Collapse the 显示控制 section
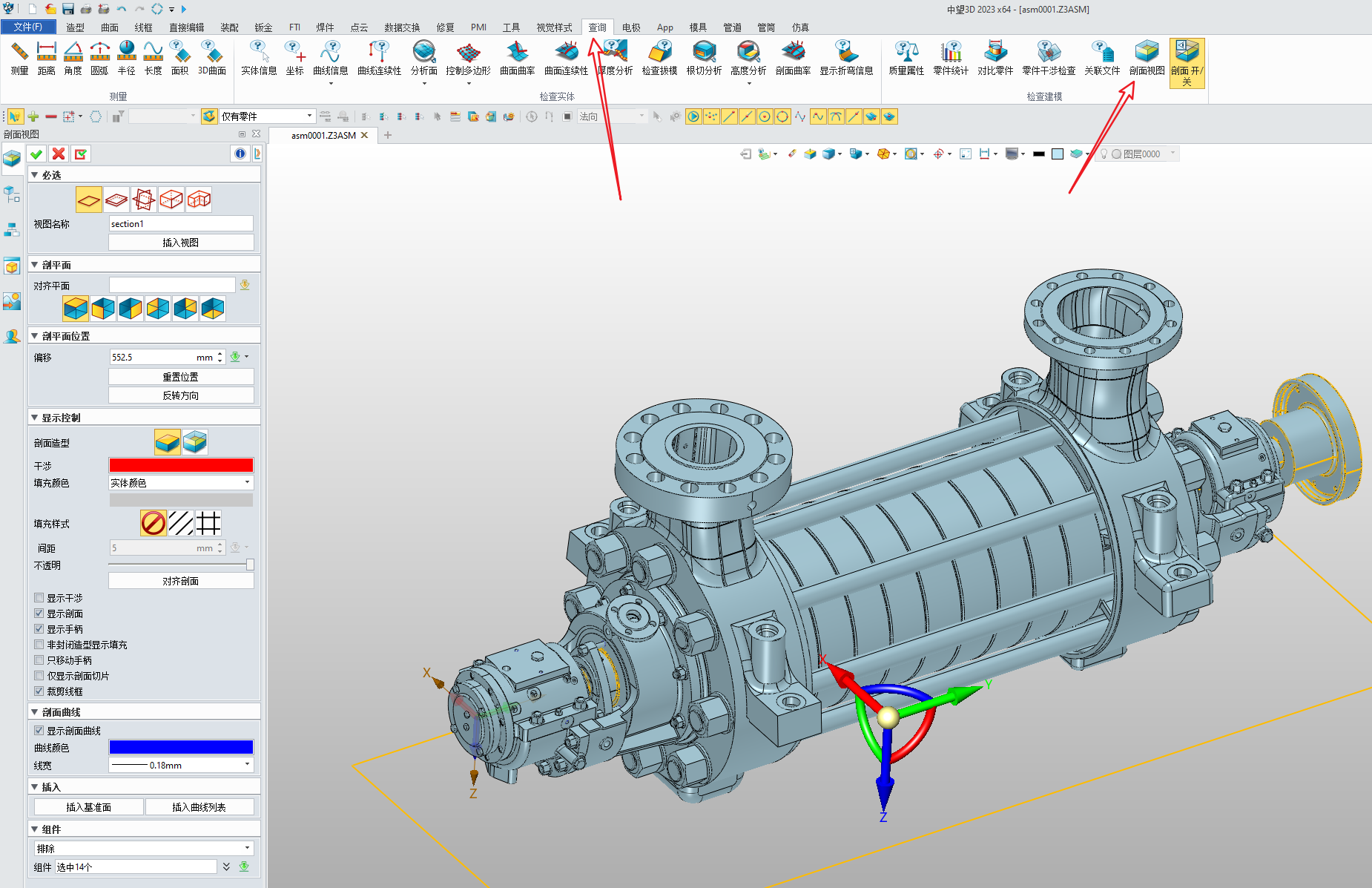 (35, 418)
